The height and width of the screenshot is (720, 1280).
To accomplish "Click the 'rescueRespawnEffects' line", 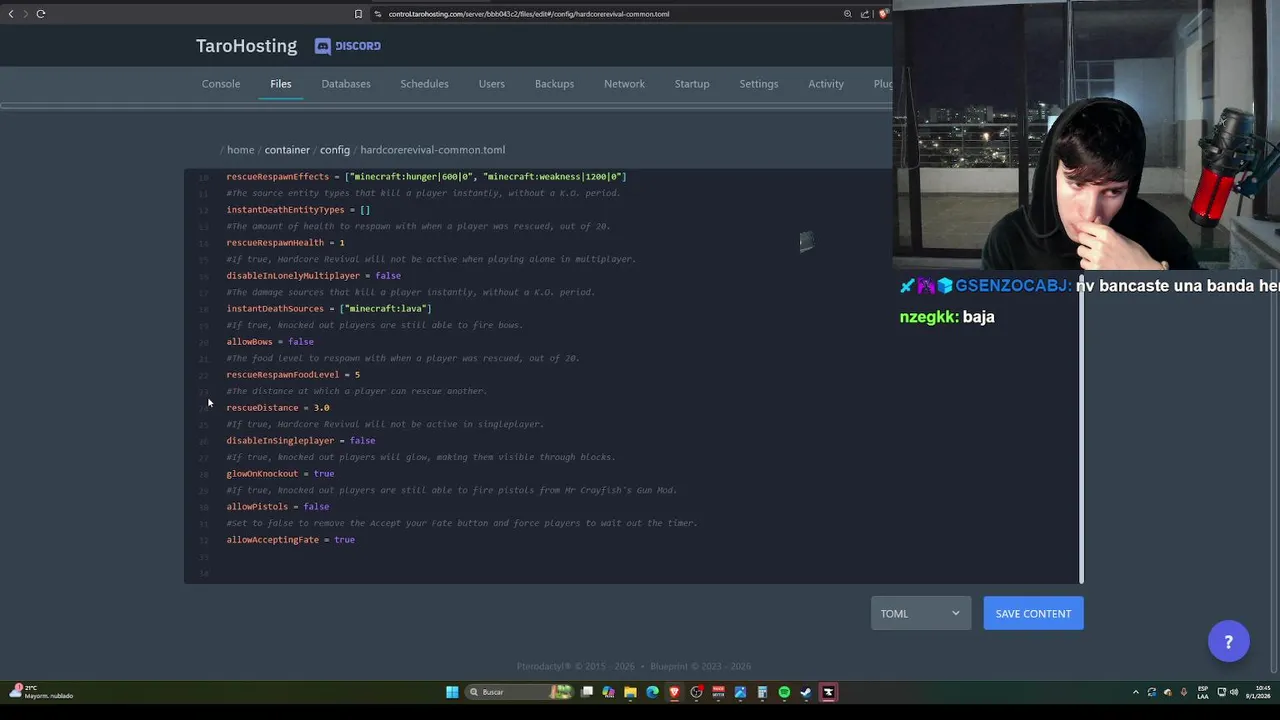I will pyautogui.click(x=426, y=177).
